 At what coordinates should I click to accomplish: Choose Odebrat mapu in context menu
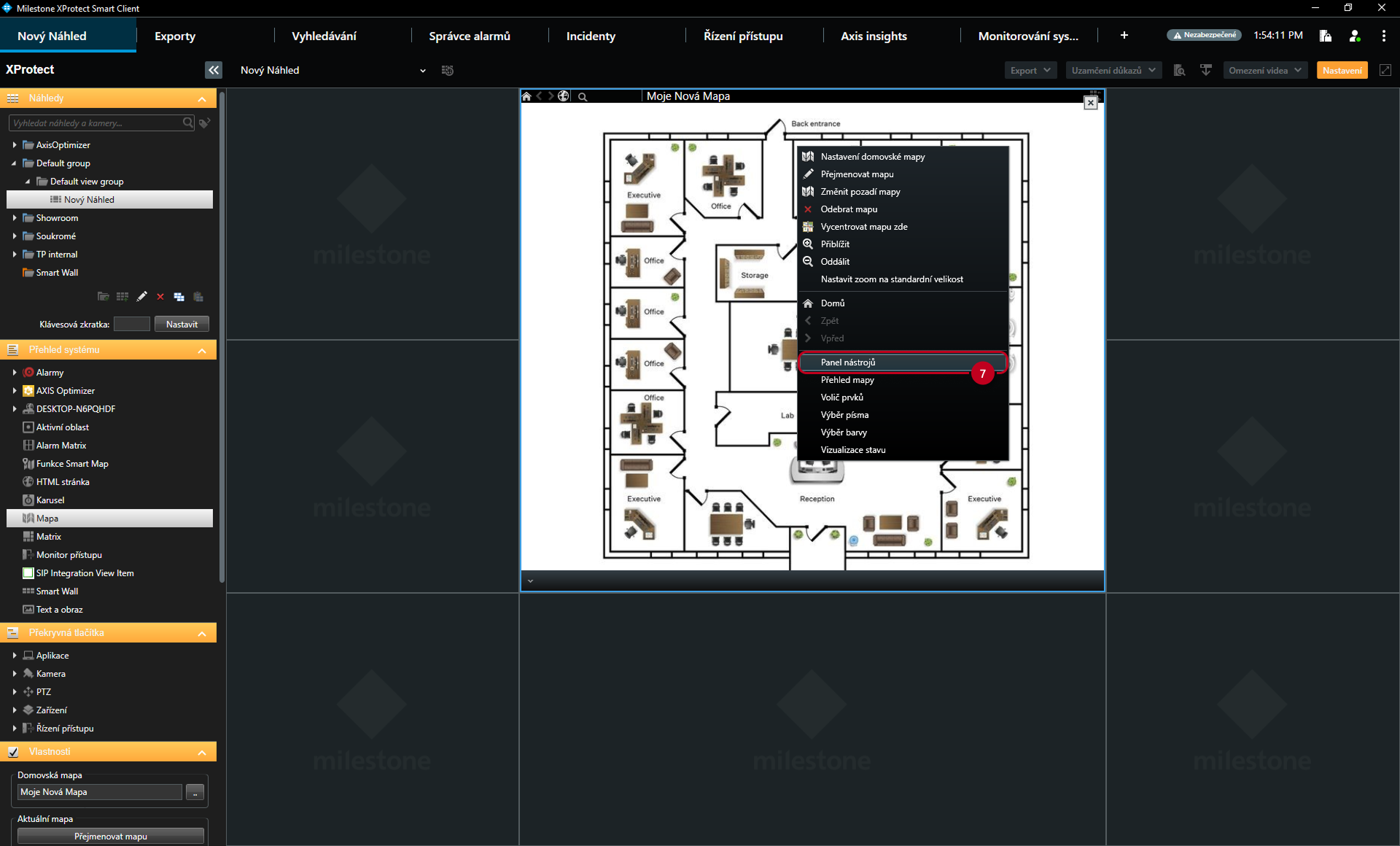tap(903, 209)
